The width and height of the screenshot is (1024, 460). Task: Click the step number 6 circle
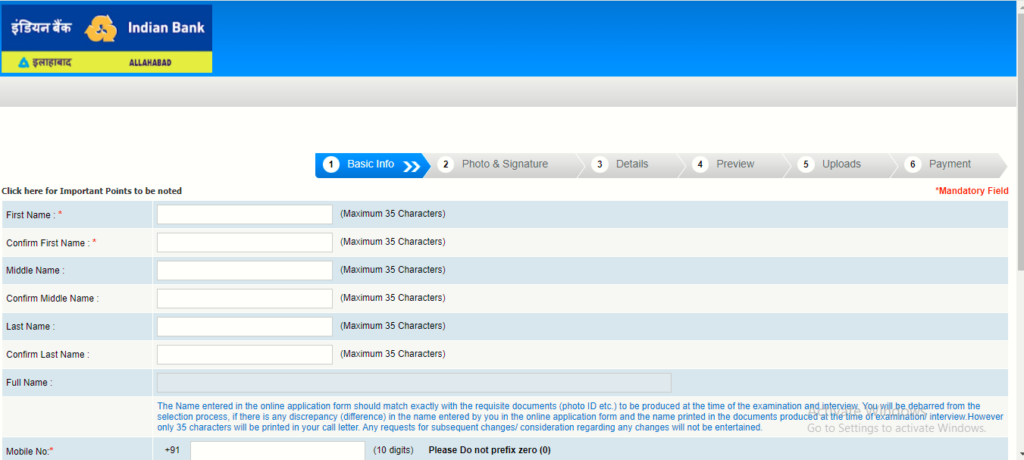[913, 165]
